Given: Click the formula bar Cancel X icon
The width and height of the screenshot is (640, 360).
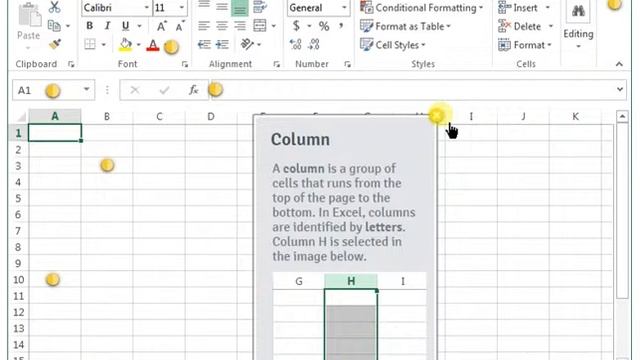Looking at the screenshot, I should (x=135, y=90).
